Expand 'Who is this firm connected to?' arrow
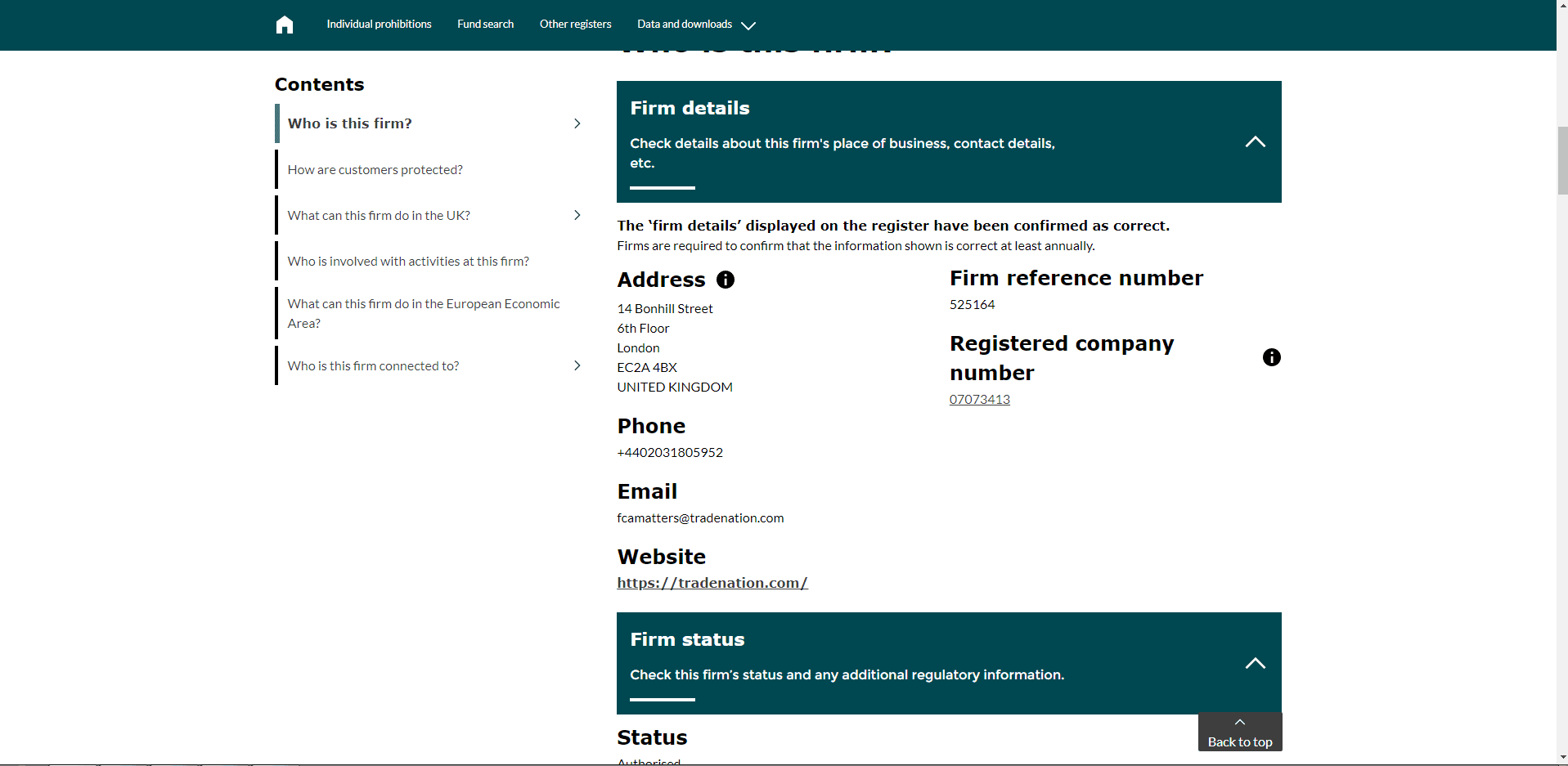 (577, 365)
